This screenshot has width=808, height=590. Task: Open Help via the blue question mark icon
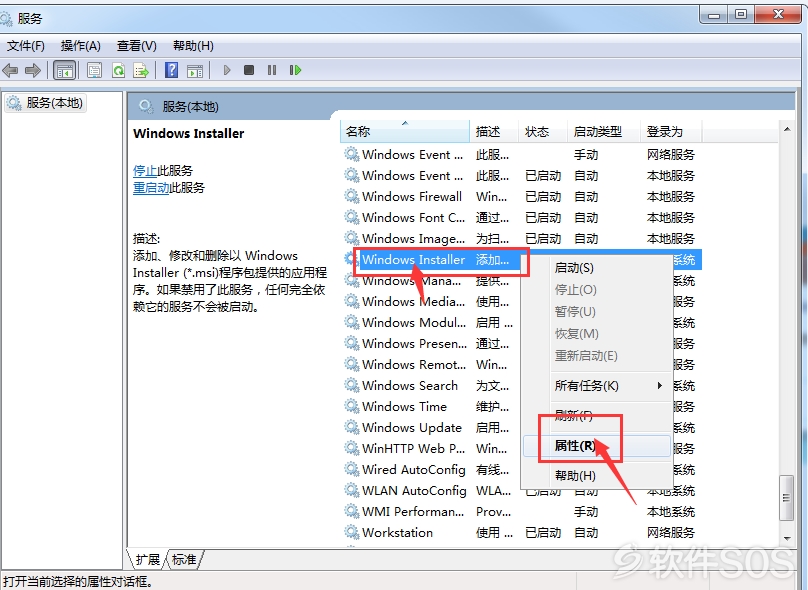click(x=172, y=70)
